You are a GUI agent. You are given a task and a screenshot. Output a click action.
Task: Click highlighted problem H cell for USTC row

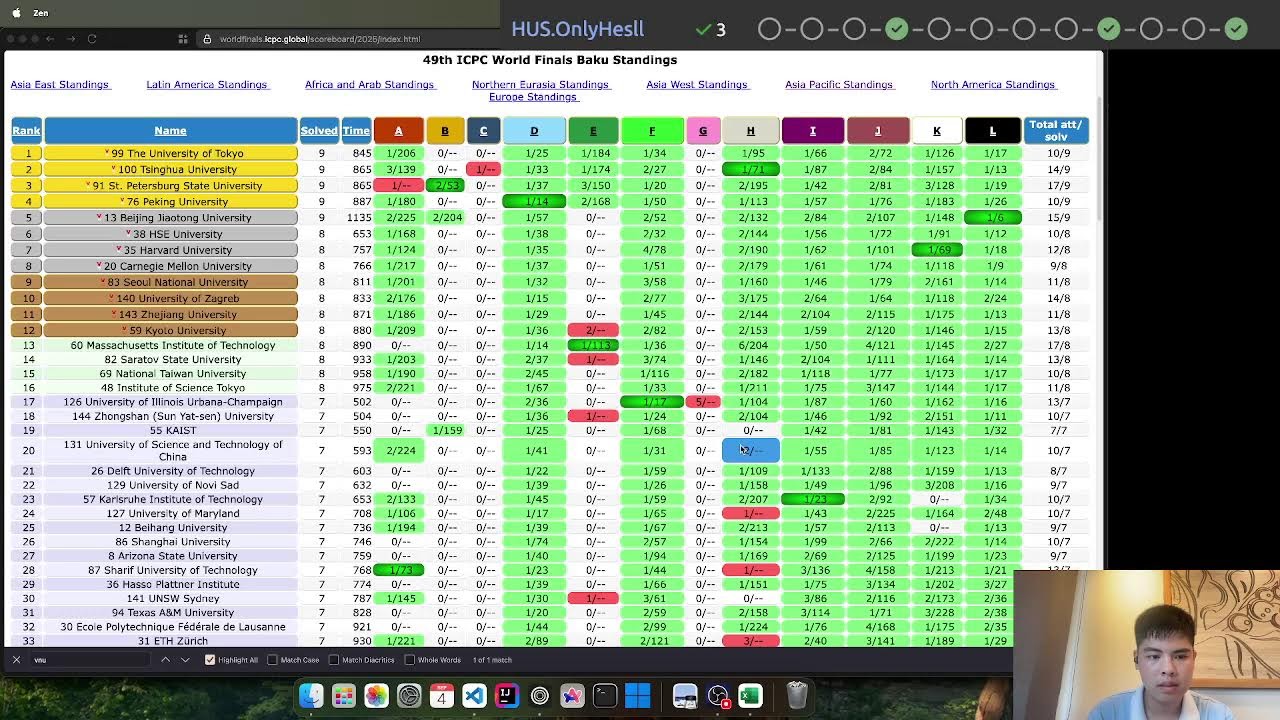coord(750,451)
